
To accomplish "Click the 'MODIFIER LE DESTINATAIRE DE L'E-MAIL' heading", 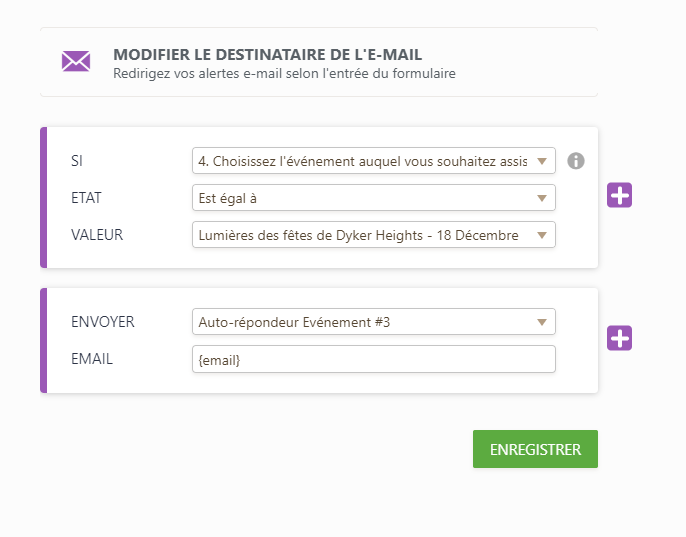I will pos(267,55).
